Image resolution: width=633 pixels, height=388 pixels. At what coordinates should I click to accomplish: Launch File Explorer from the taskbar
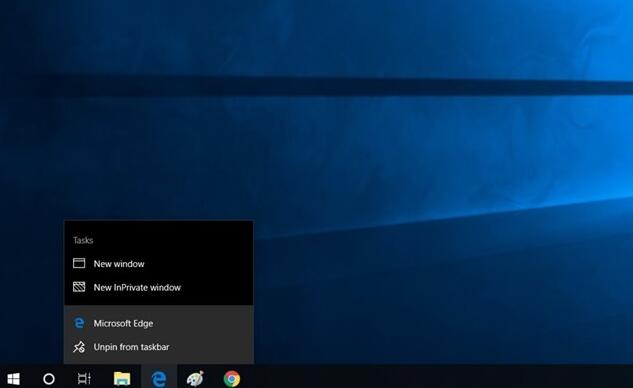[x=122, y=379]
